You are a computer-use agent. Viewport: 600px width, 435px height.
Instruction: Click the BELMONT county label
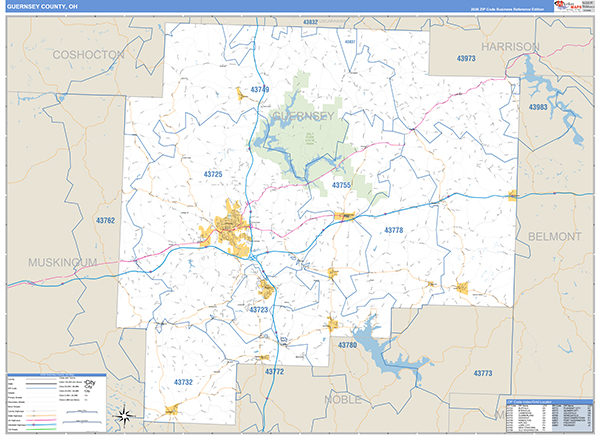pyautogui.click(x=555, y=237)
